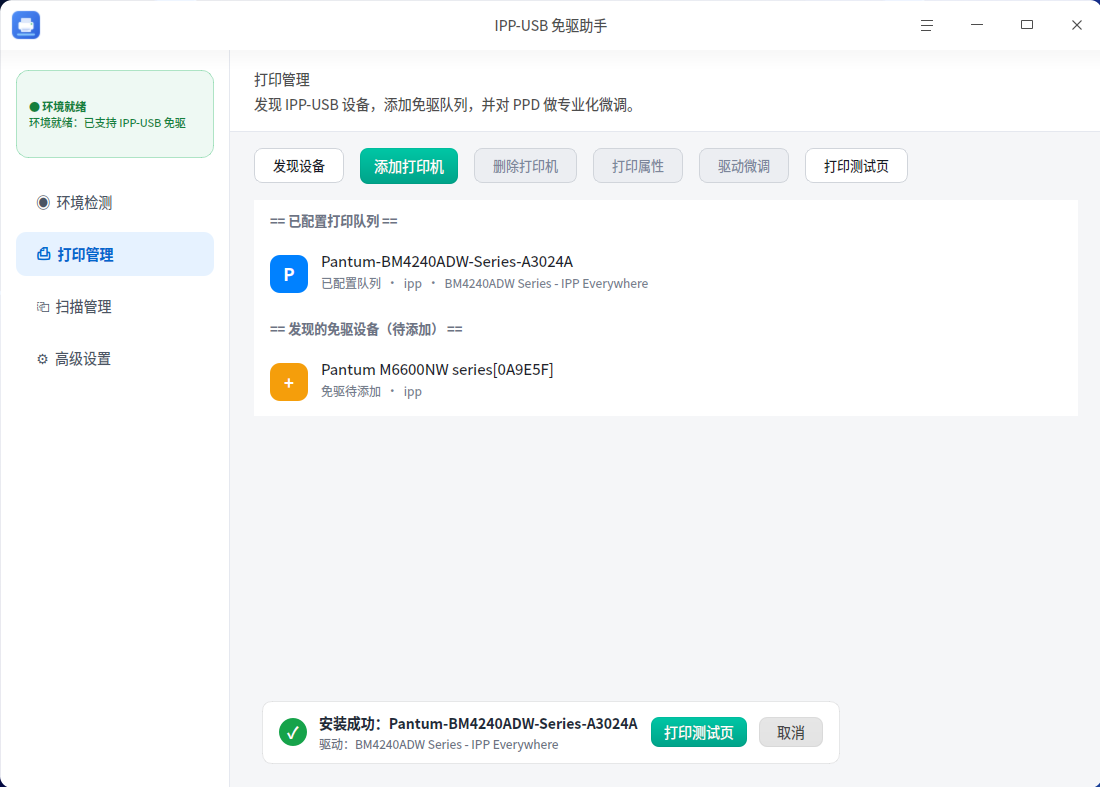Click the blue P printer queue icon
1100x787 pixels.
click(289, 274)
